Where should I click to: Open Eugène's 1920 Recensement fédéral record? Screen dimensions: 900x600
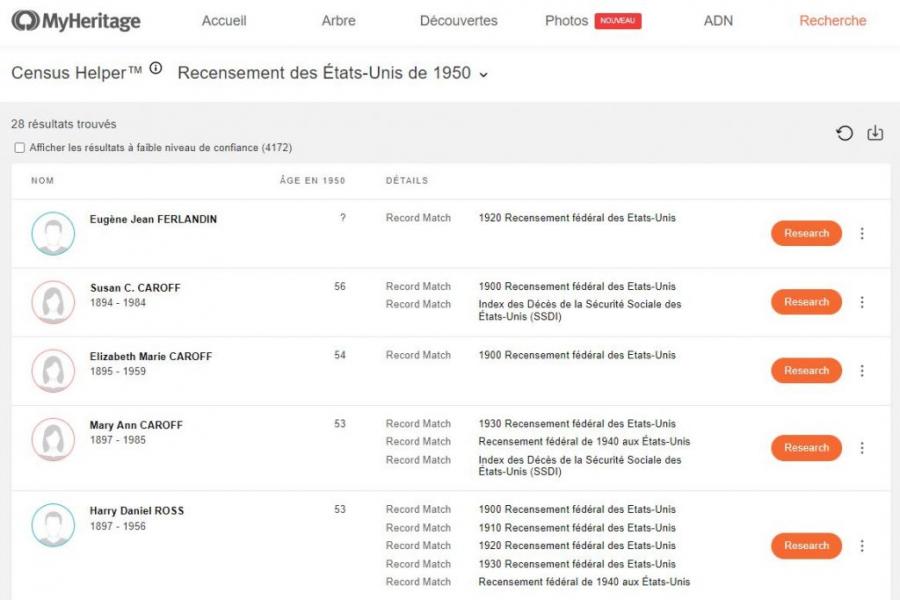[x=577, y=218]
